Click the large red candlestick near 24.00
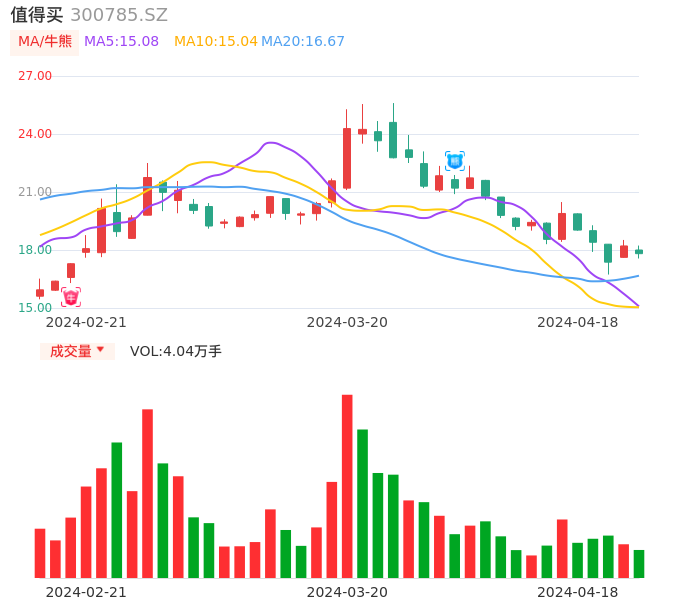 [x=347, y=158]
